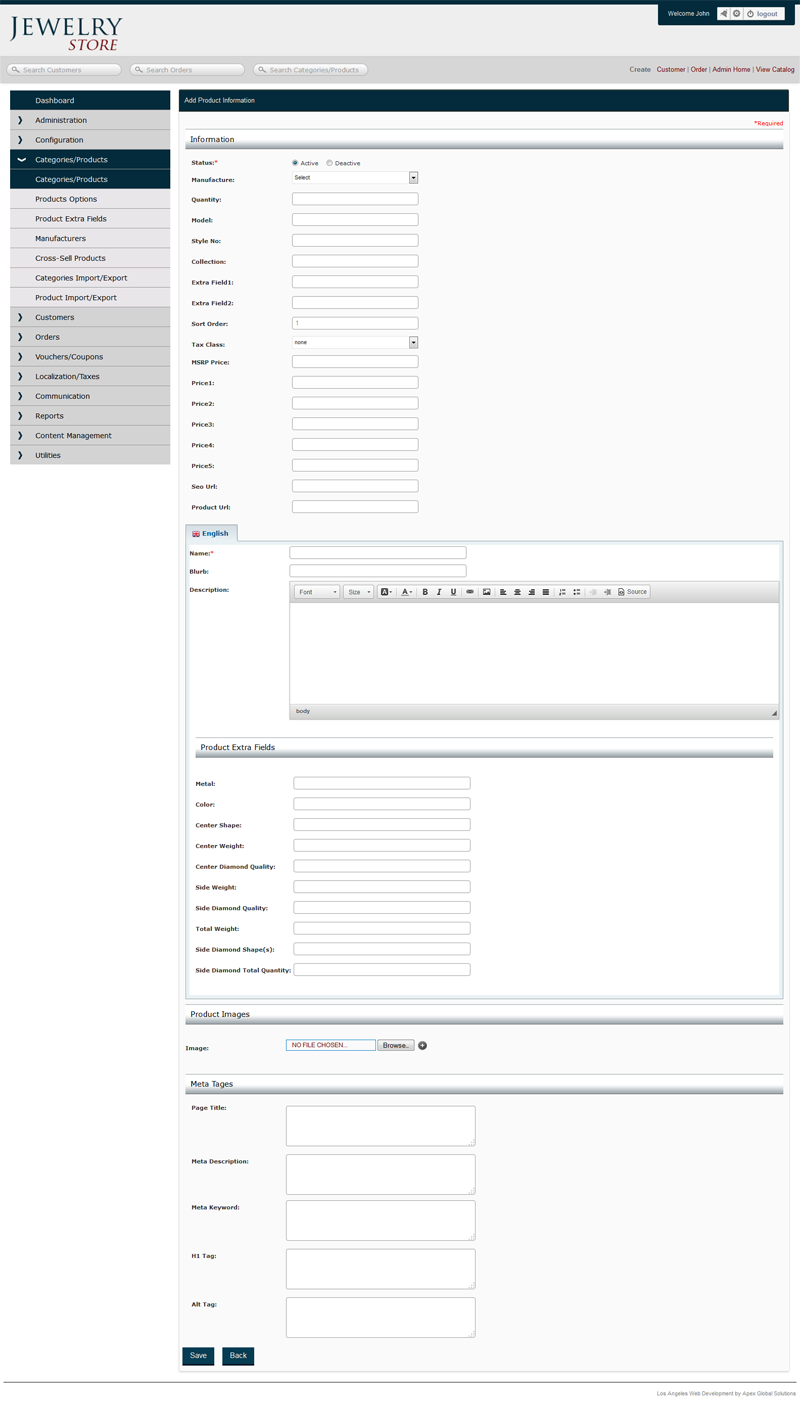The image size is (800, 1405).
Task: Click the Search Customers field
Action: [x=64, y=70]
